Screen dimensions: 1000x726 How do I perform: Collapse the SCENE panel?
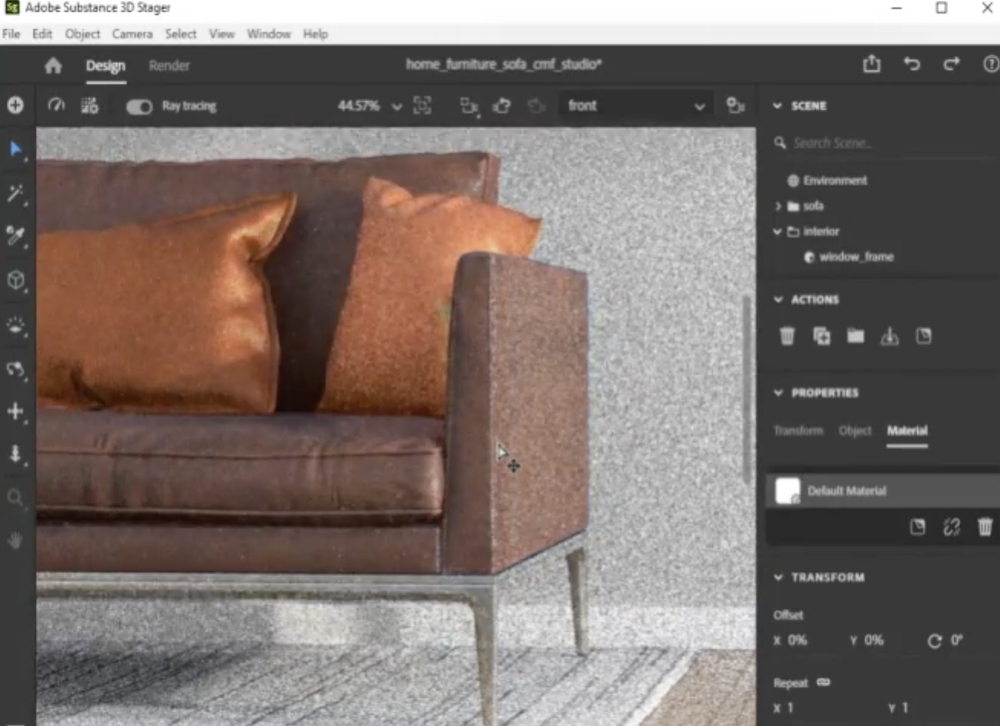pyautogui.click(x=777, y=106)
